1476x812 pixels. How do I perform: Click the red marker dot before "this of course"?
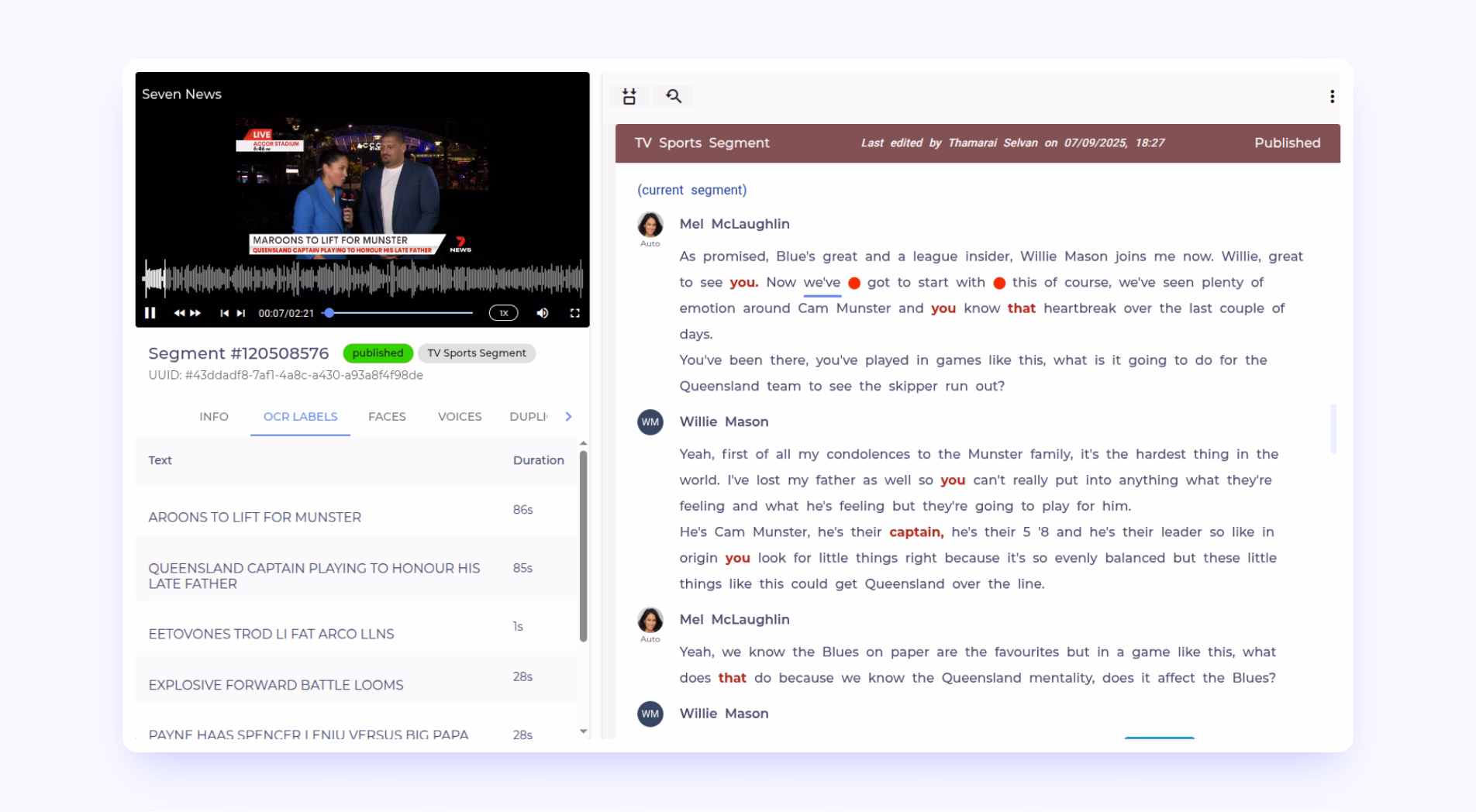(999, 283)
